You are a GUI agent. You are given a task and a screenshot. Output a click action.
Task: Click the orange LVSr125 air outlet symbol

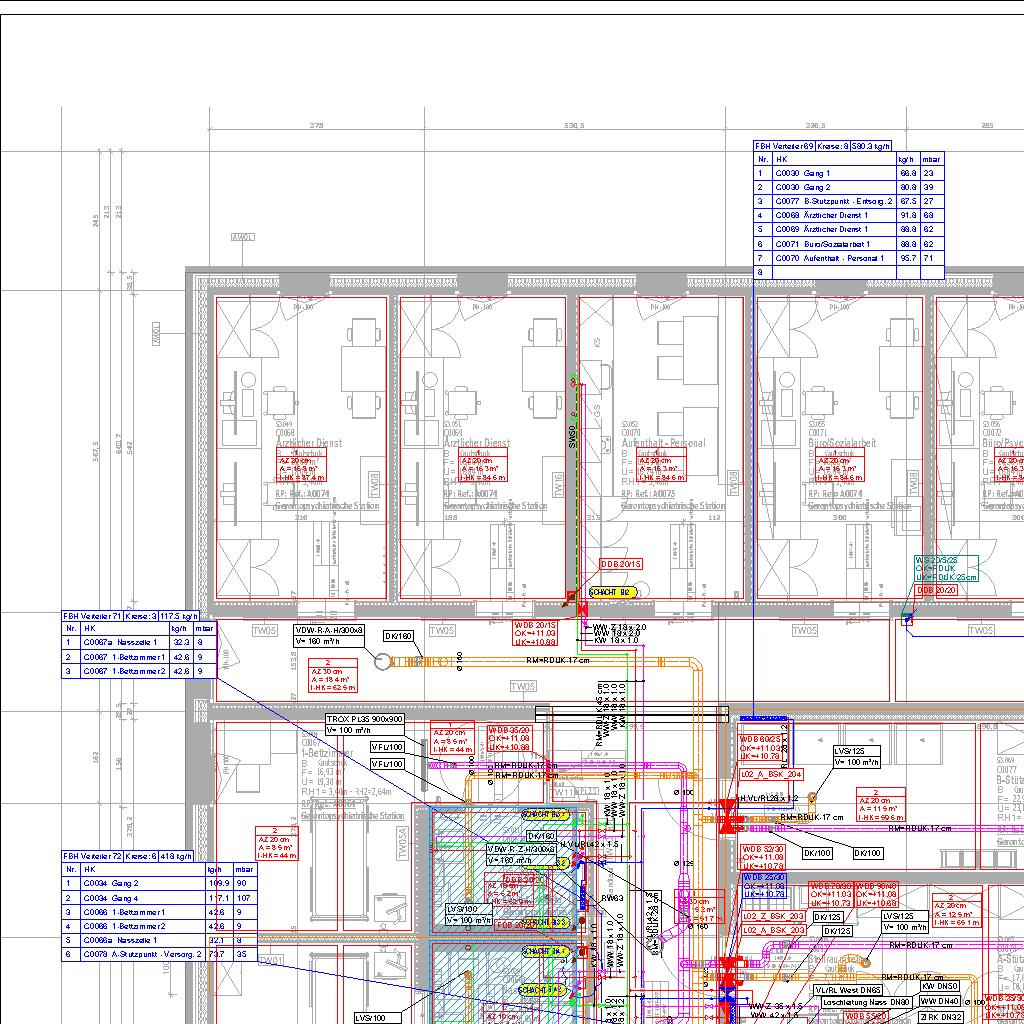811,797
